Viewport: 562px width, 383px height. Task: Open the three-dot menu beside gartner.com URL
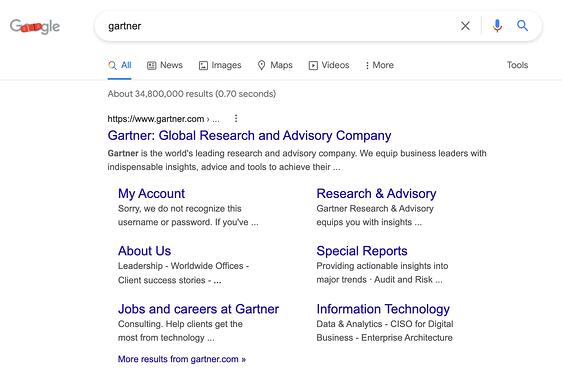(236, 118)
